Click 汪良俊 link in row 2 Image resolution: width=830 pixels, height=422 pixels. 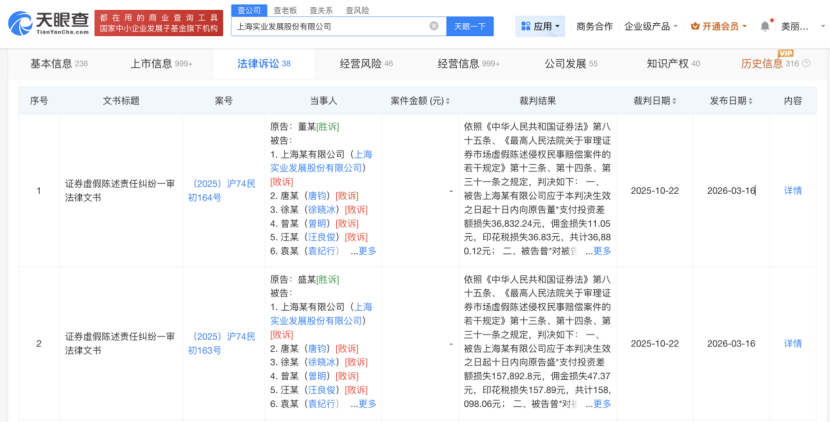pyautogui.click(x=322, y=389)
